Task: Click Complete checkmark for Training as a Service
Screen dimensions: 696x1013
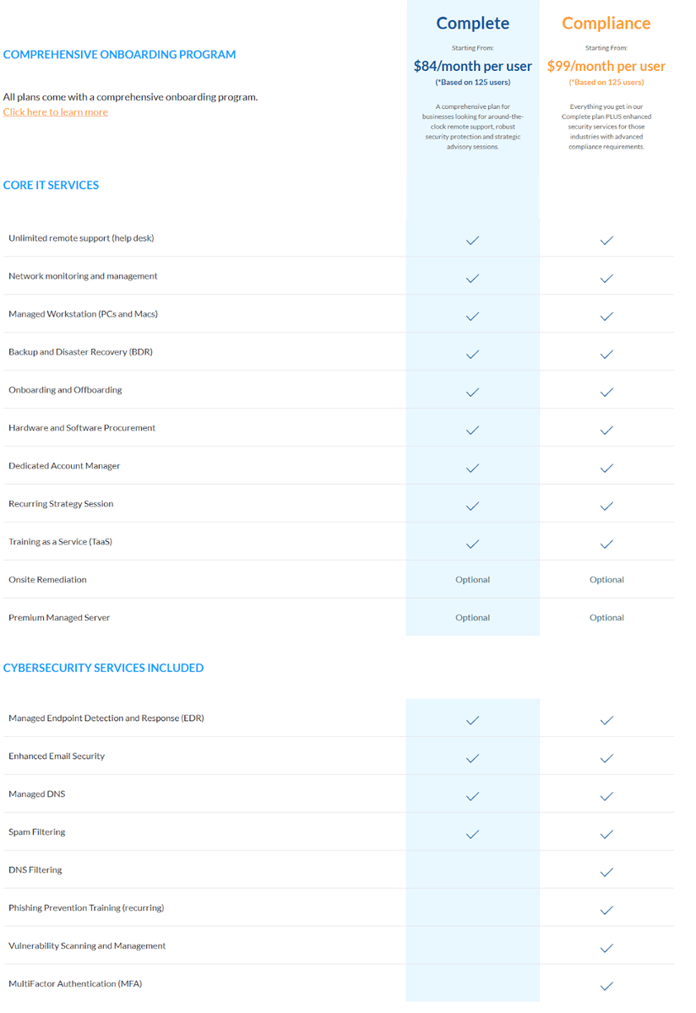Action: point(472,544)
